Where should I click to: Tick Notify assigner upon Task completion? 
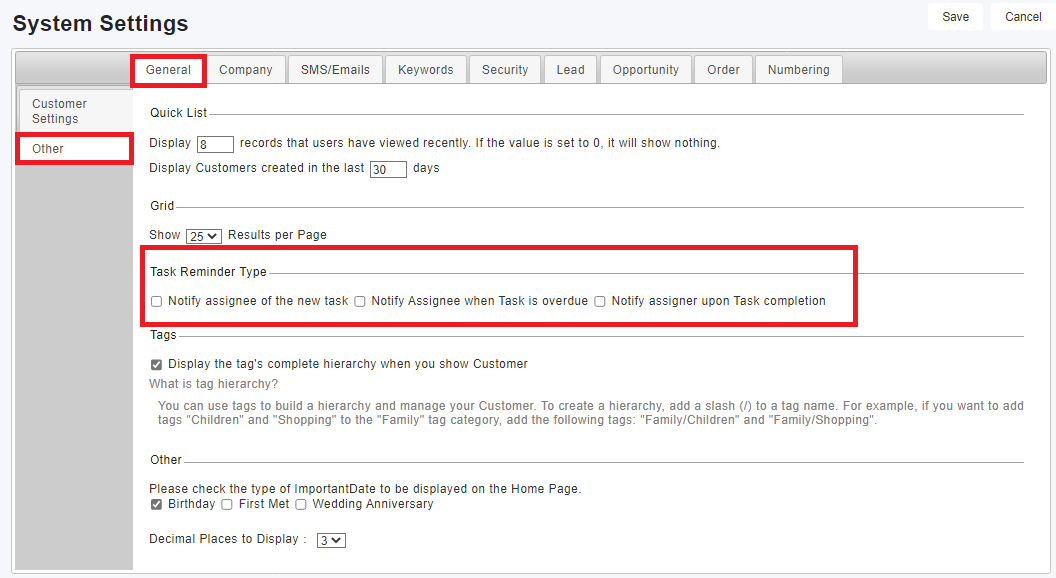tap(600, 301)
